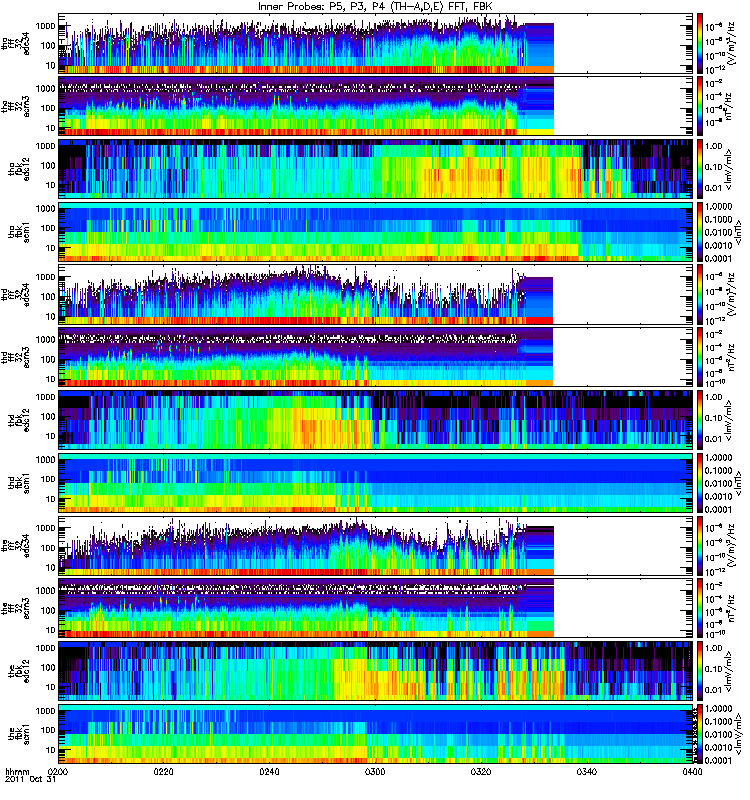This screenshot has width=750, height=800.
Task: Click the 'tha fbk edc12' y-axis label
Action: 19,168
